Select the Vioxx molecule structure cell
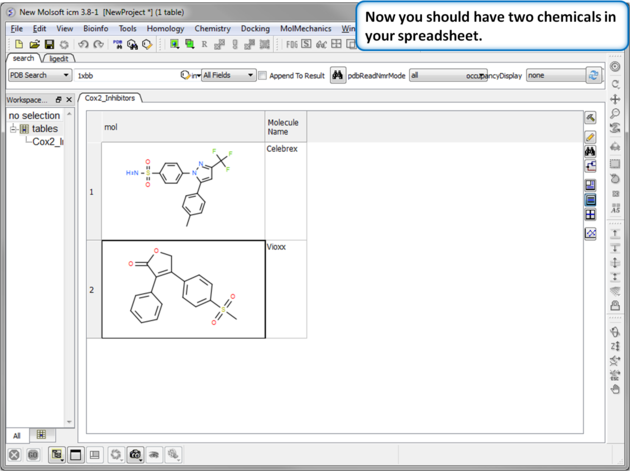 (183, 289)
